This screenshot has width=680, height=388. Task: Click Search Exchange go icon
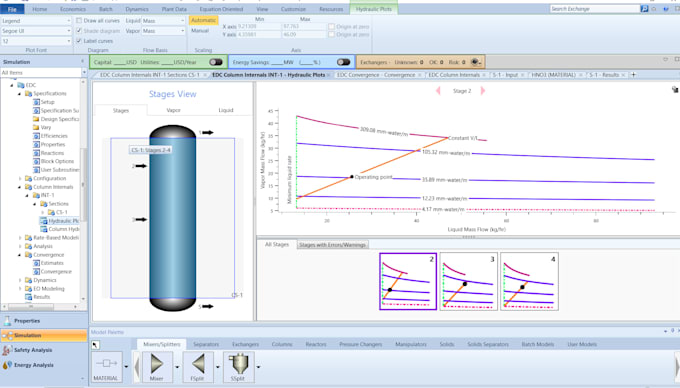coord(644,9)
